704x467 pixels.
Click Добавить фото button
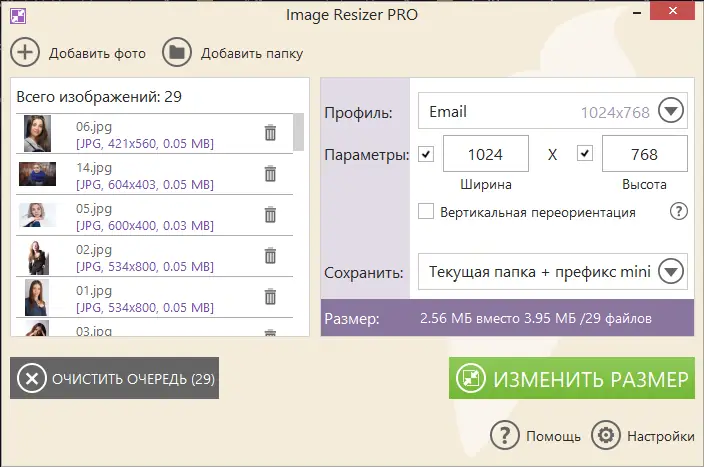point(79,52)
